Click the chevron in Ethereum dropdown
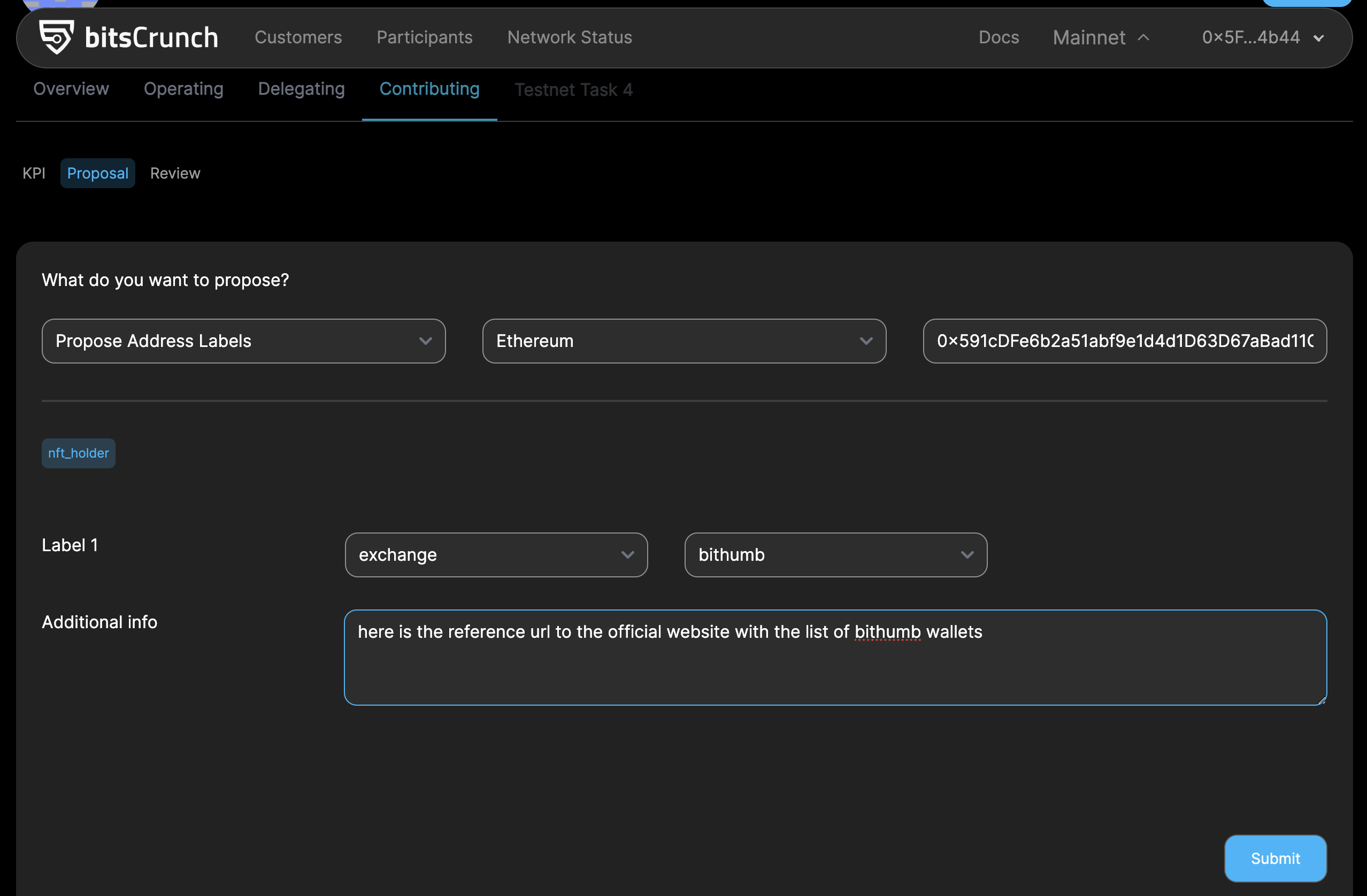The image size is (1367, 896). click(x=866, y=341)
